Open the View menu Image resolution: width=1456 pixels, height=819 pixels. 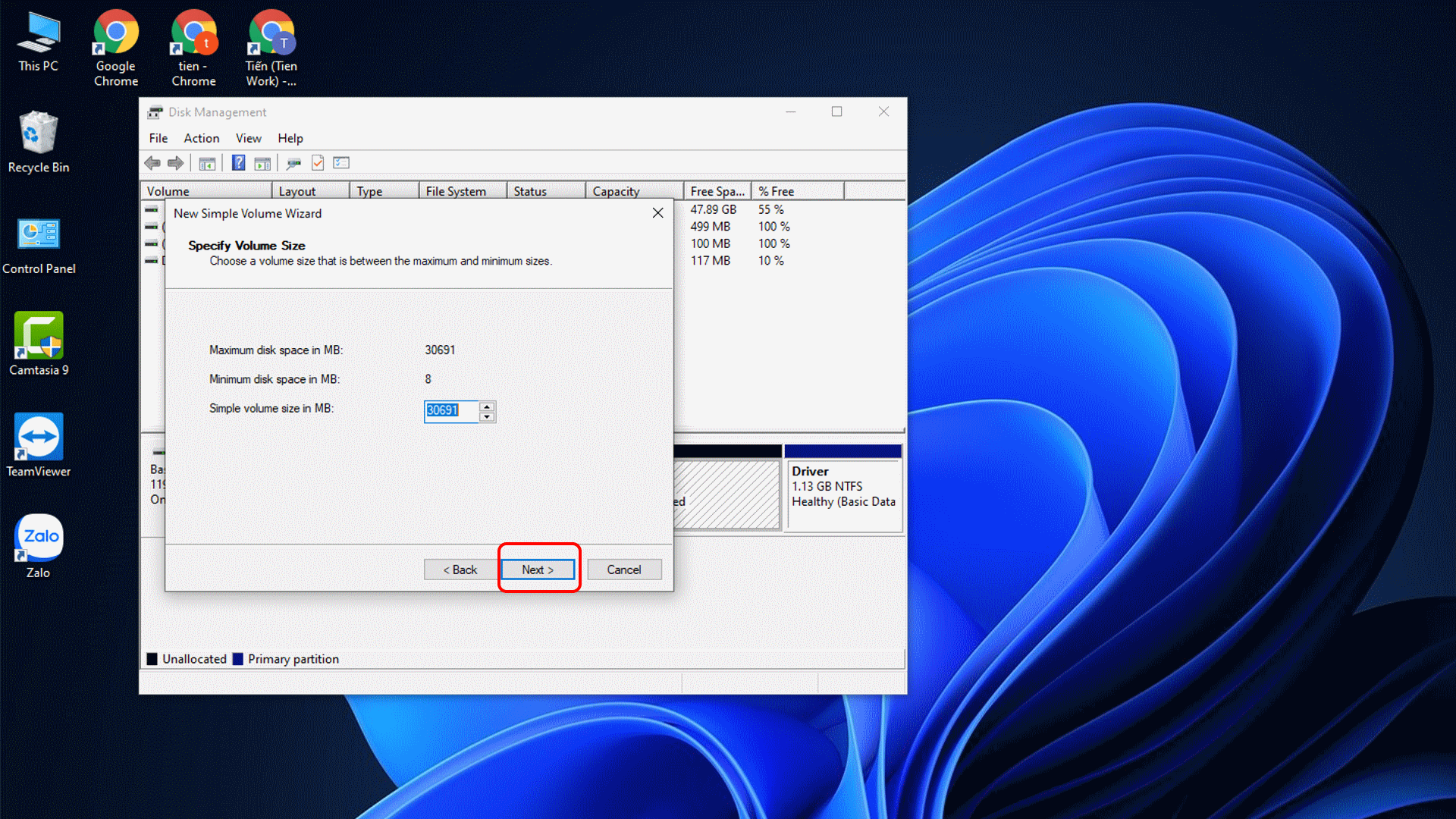(248, 138)
